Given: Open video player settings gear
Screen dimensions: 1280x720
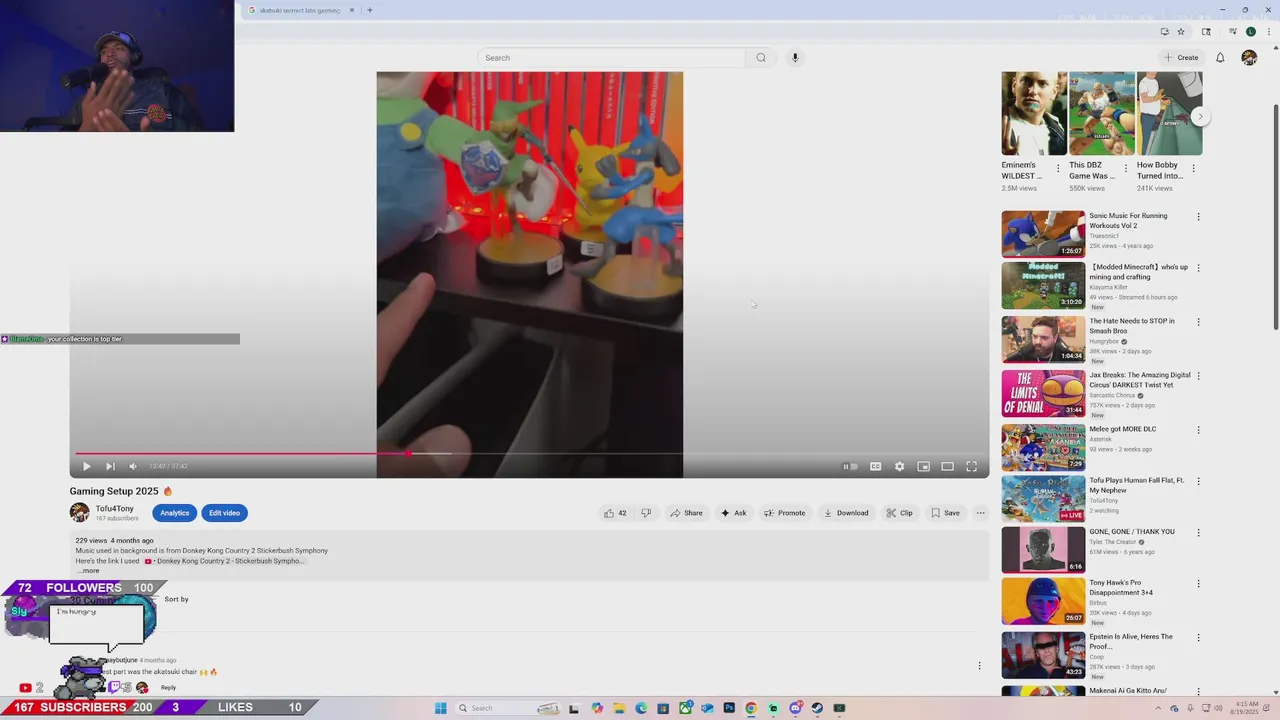Looking at the screenshot, I should point(899,466).
